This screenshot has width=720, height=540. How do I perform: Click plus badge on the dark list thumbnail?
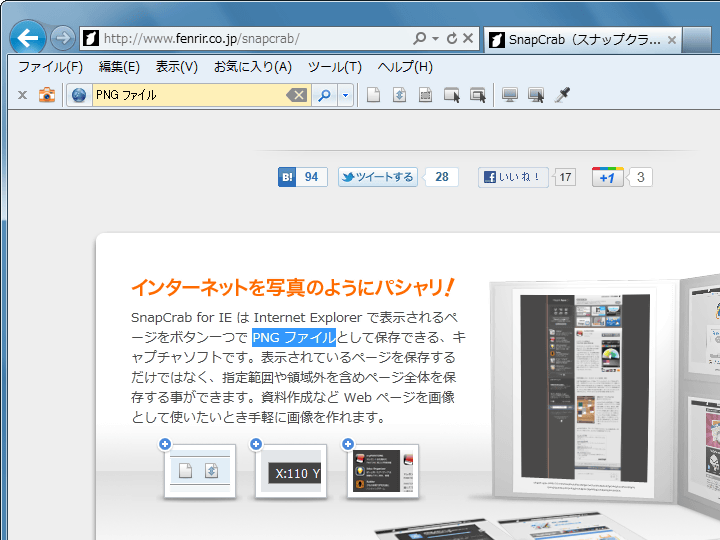point(348,444)
